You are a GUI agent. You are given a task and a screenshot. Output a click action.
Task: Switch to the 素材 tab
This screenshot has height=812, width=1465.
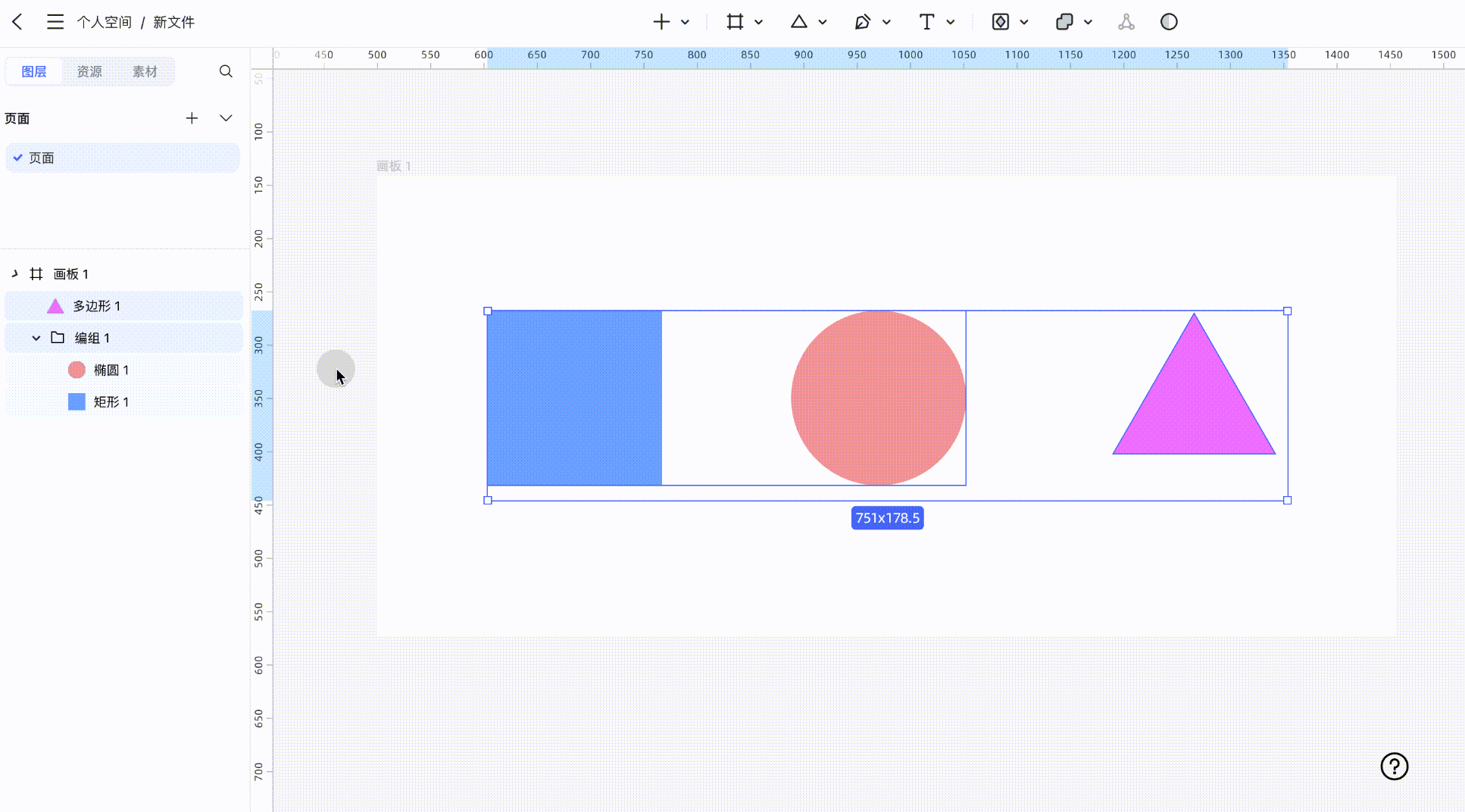tap(145, 71)
